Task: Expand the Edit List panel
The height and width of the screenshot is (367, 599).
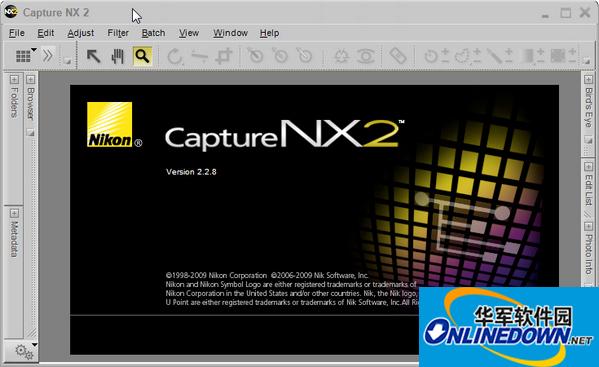Action: coord(588,167)
